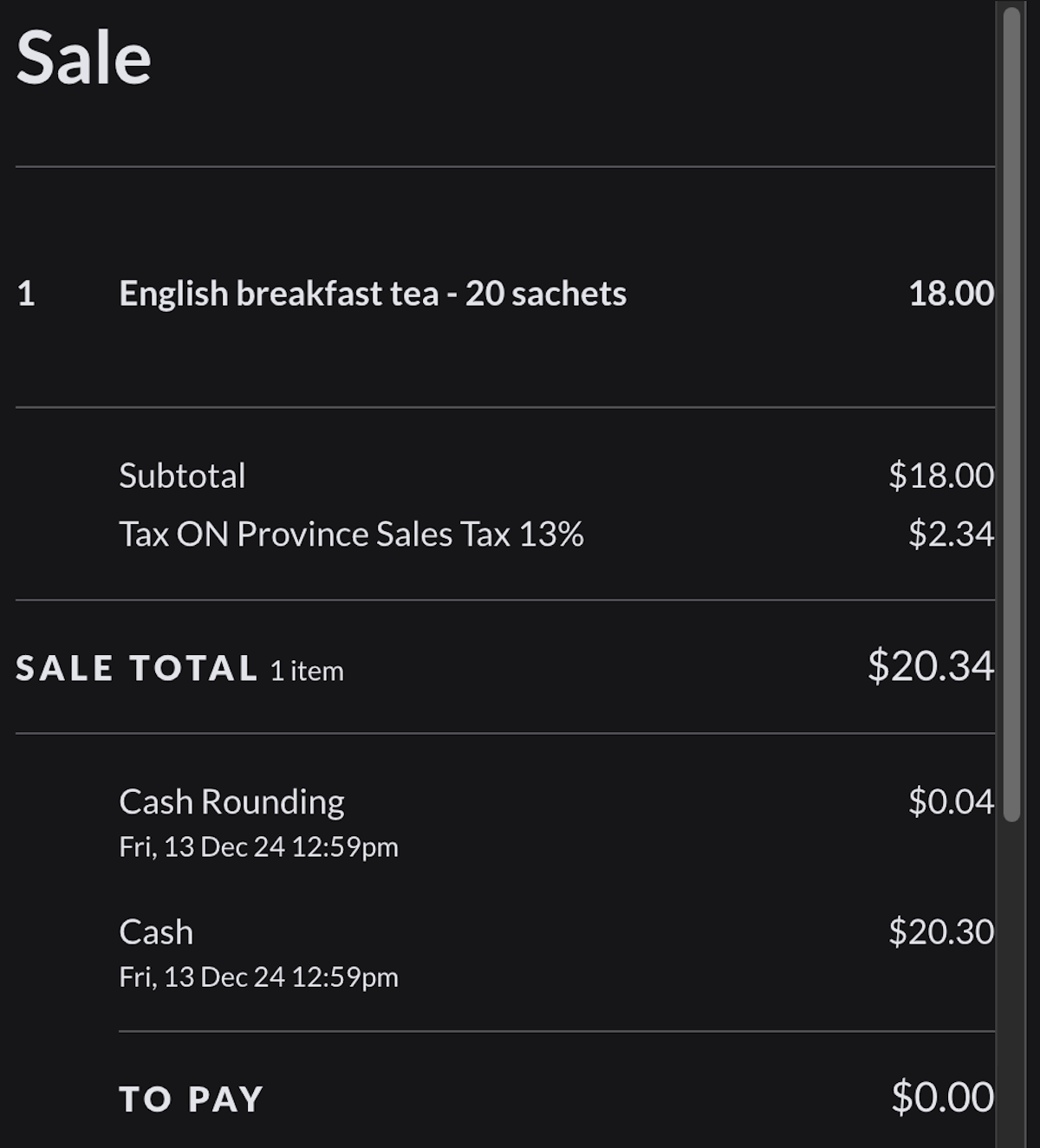This screenshot has width=1040, height=1148.
Task: Click the TO PAY label
Action: (191, 1099)
